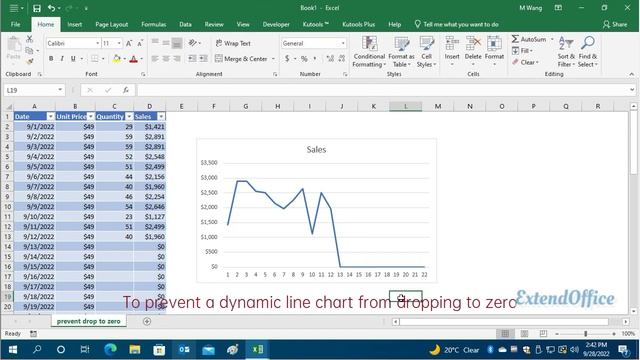Click the Increase Indent icon
The image size is (640, 360).
pyautogui.click(x=203, y=59)
